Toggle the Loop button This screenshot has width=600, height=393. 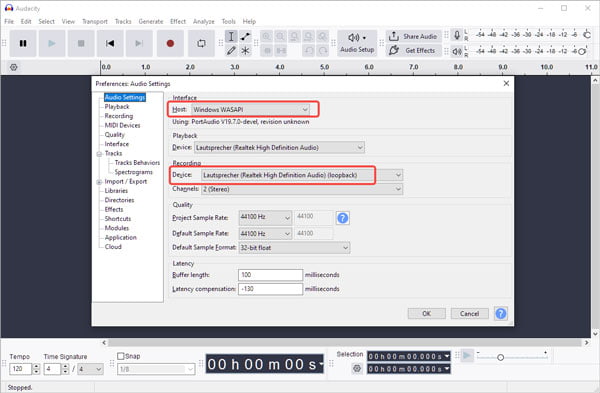pyautogui.click(x=201, y=44)
